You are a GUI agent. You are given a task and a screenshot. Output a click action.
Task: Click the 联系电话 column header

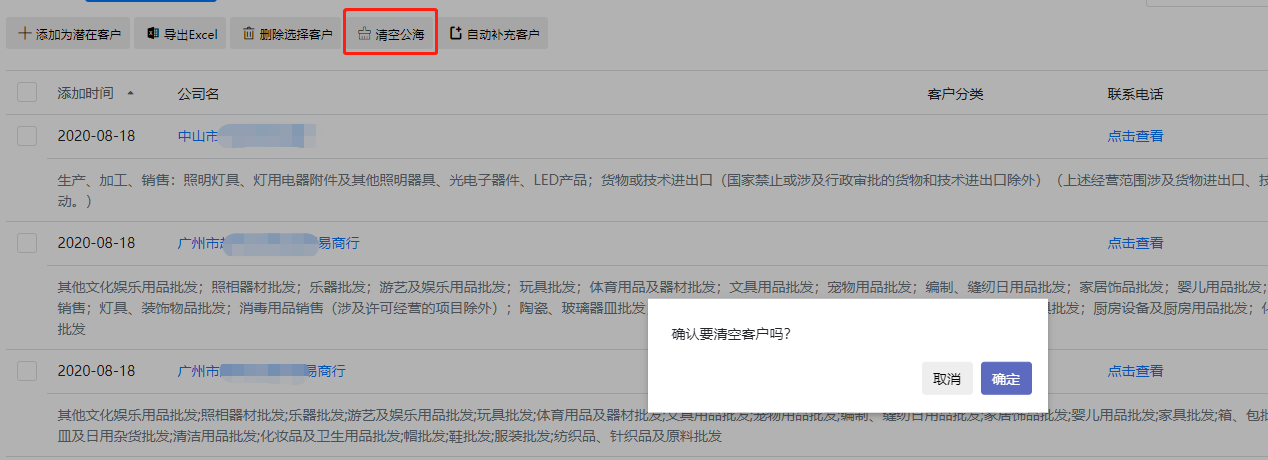(1135, 94)
